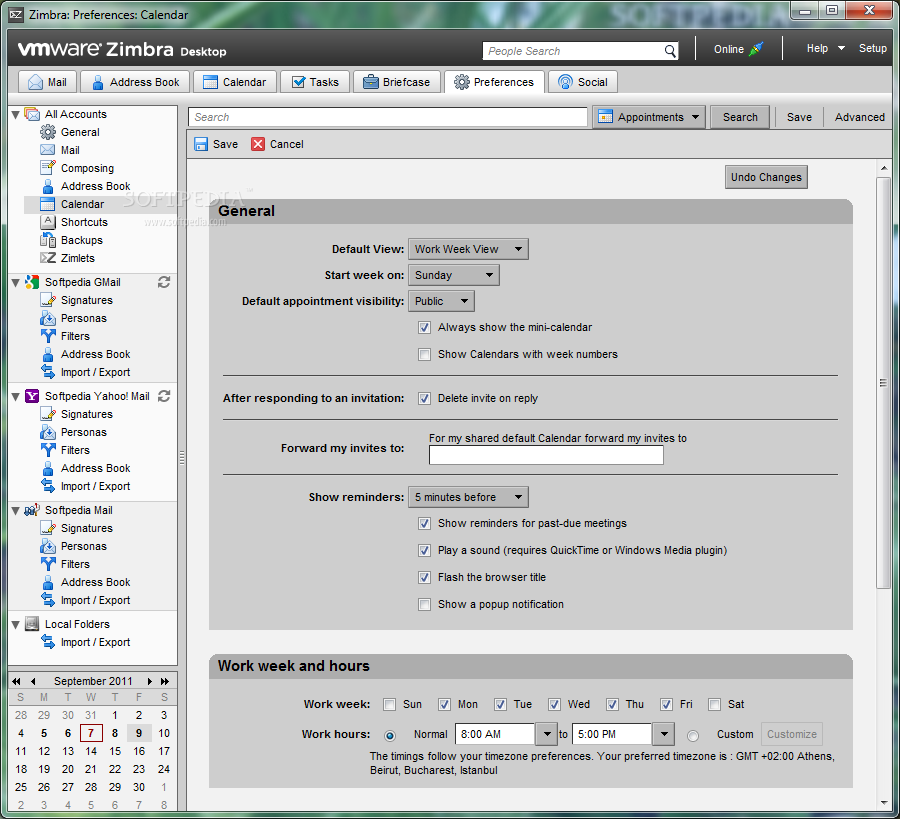Click Filters funnel icon under Softpedia Yahoo! Mail

click(48, 450)
